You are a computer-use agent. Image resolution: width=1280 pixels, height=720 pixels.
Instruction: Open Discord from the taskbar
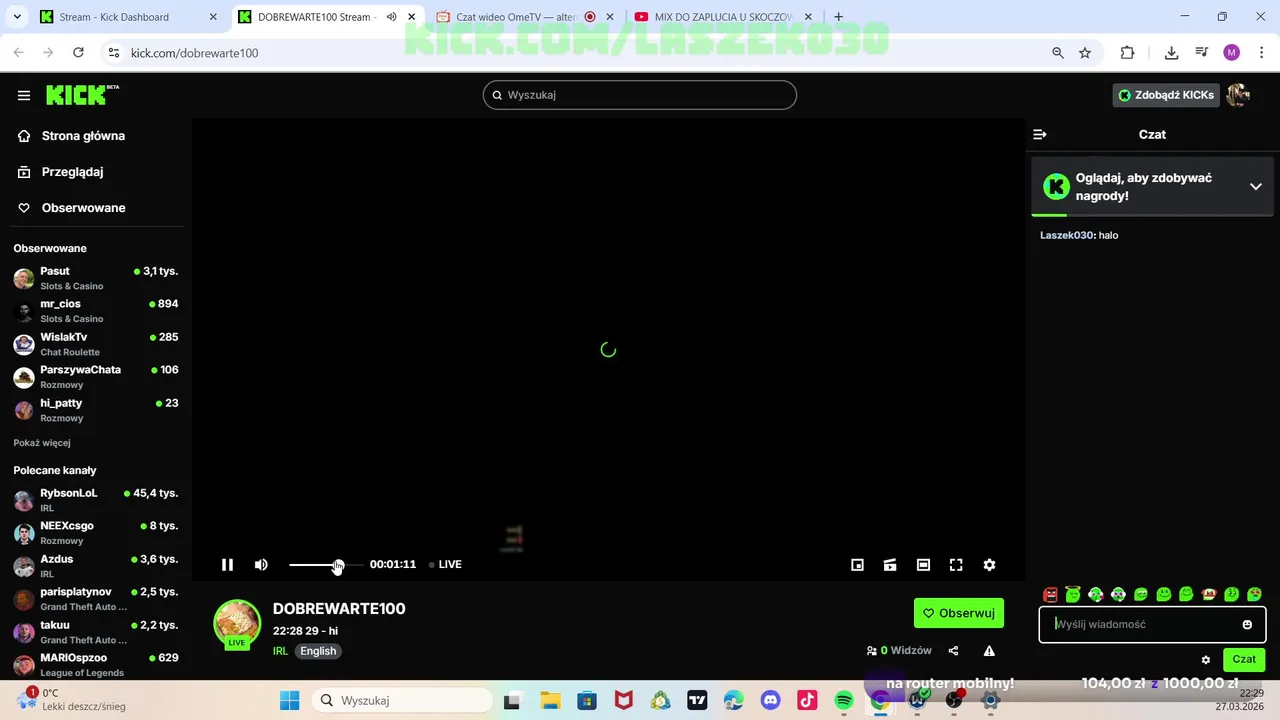pos(771,701)
